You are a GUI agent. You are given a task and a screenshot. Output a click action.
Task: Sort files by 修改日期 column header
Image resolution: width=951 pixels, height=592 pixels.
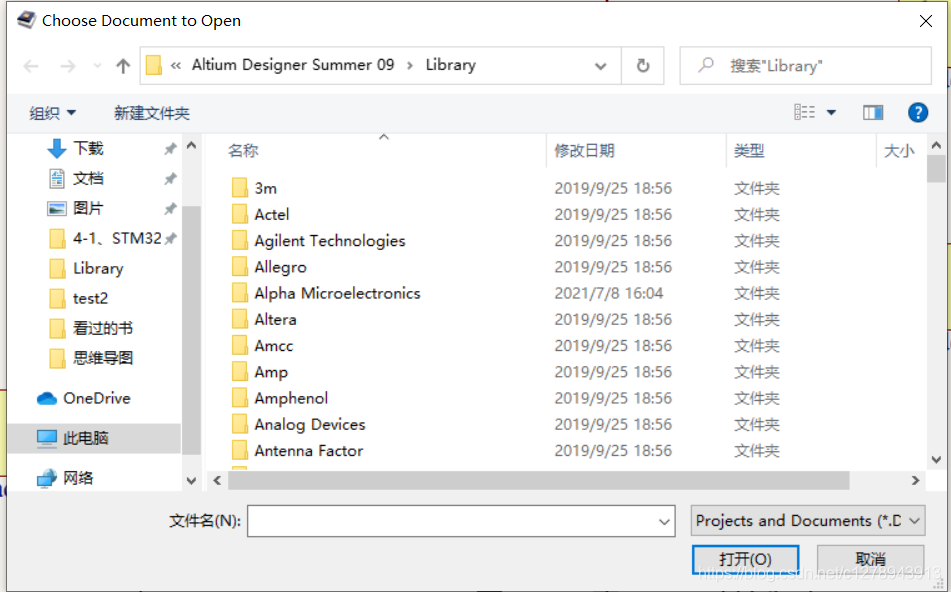pos(584,151)
